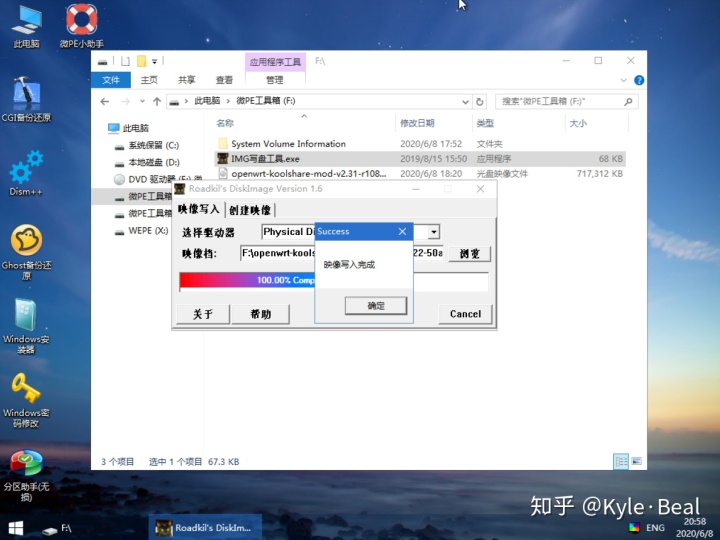Go back with the Explorer back arrow
Viewport: 720px width, 540px height.
(105, 101)
